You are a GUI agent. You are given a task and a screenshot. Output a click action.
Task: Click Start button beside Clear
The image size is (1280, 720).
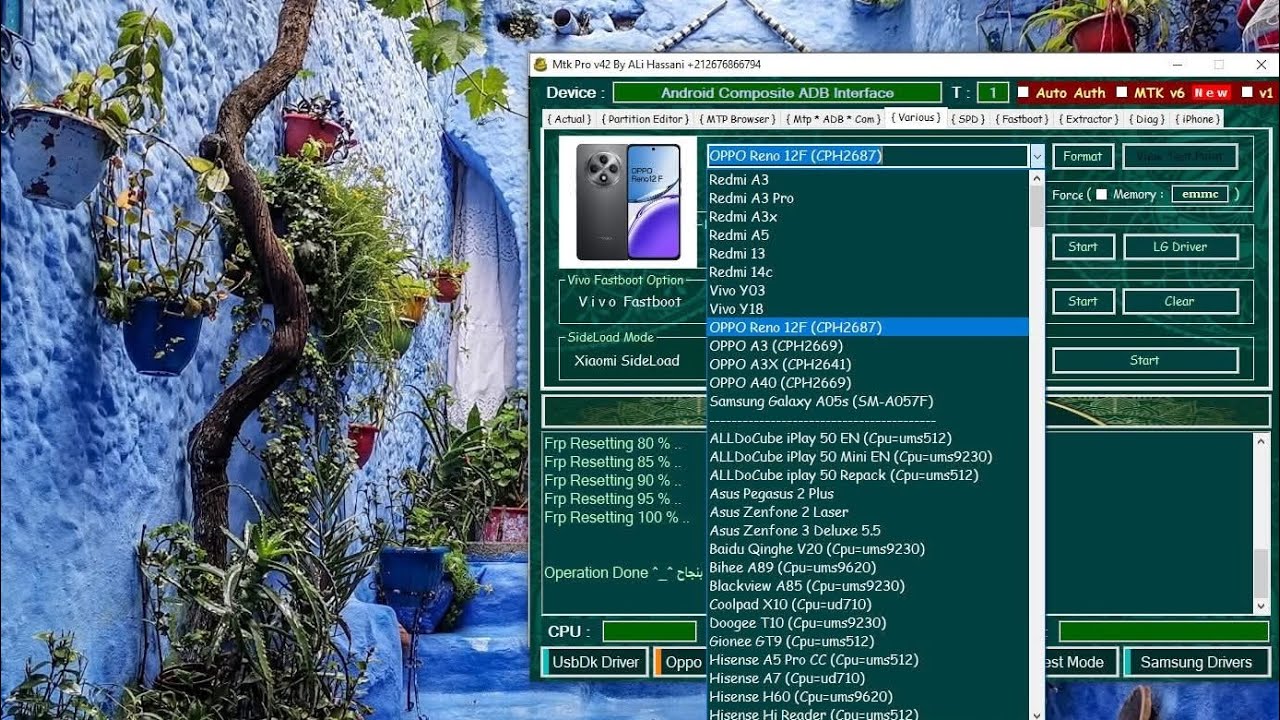tap(1083, 301)
